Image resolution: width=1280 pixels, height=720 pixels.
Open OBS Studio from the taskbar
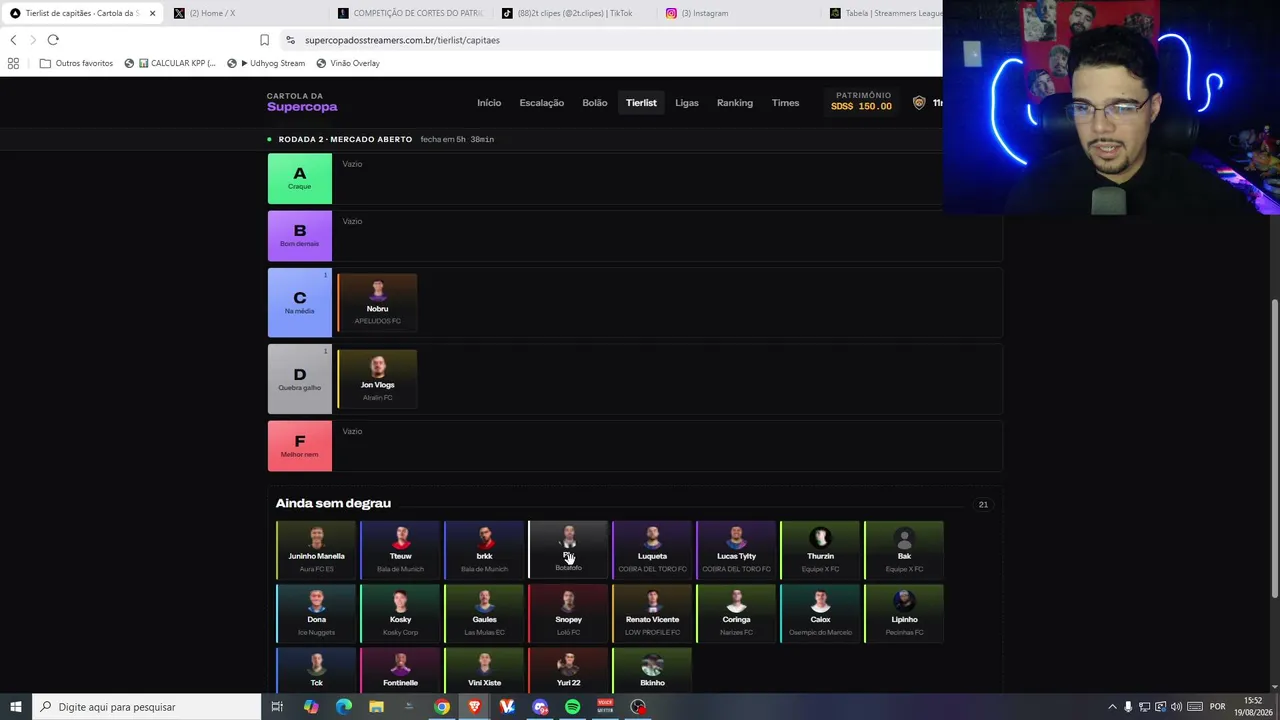click(638, 707)
